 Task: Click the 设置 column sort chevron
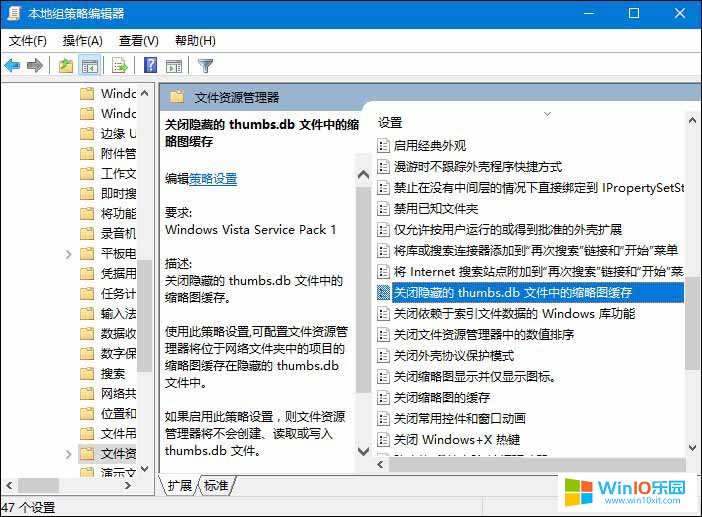click(547, 114)
